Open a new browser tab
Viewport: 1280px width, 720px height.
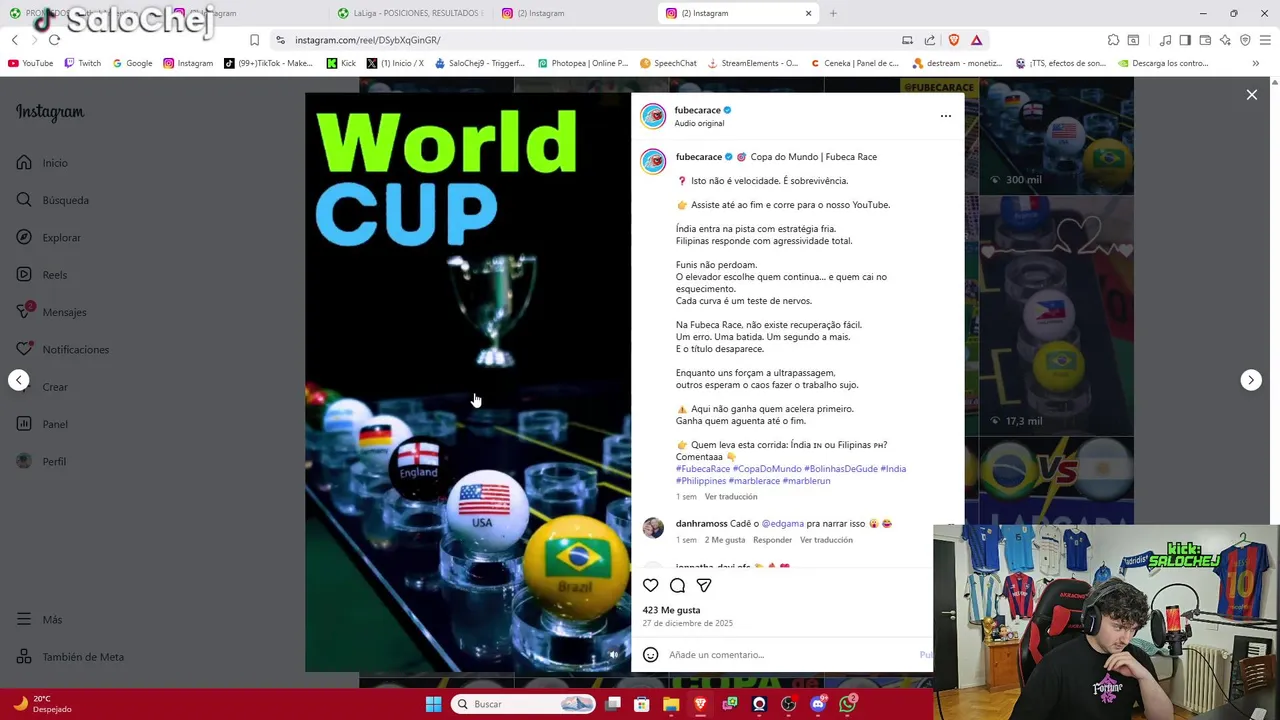(833, 13)
